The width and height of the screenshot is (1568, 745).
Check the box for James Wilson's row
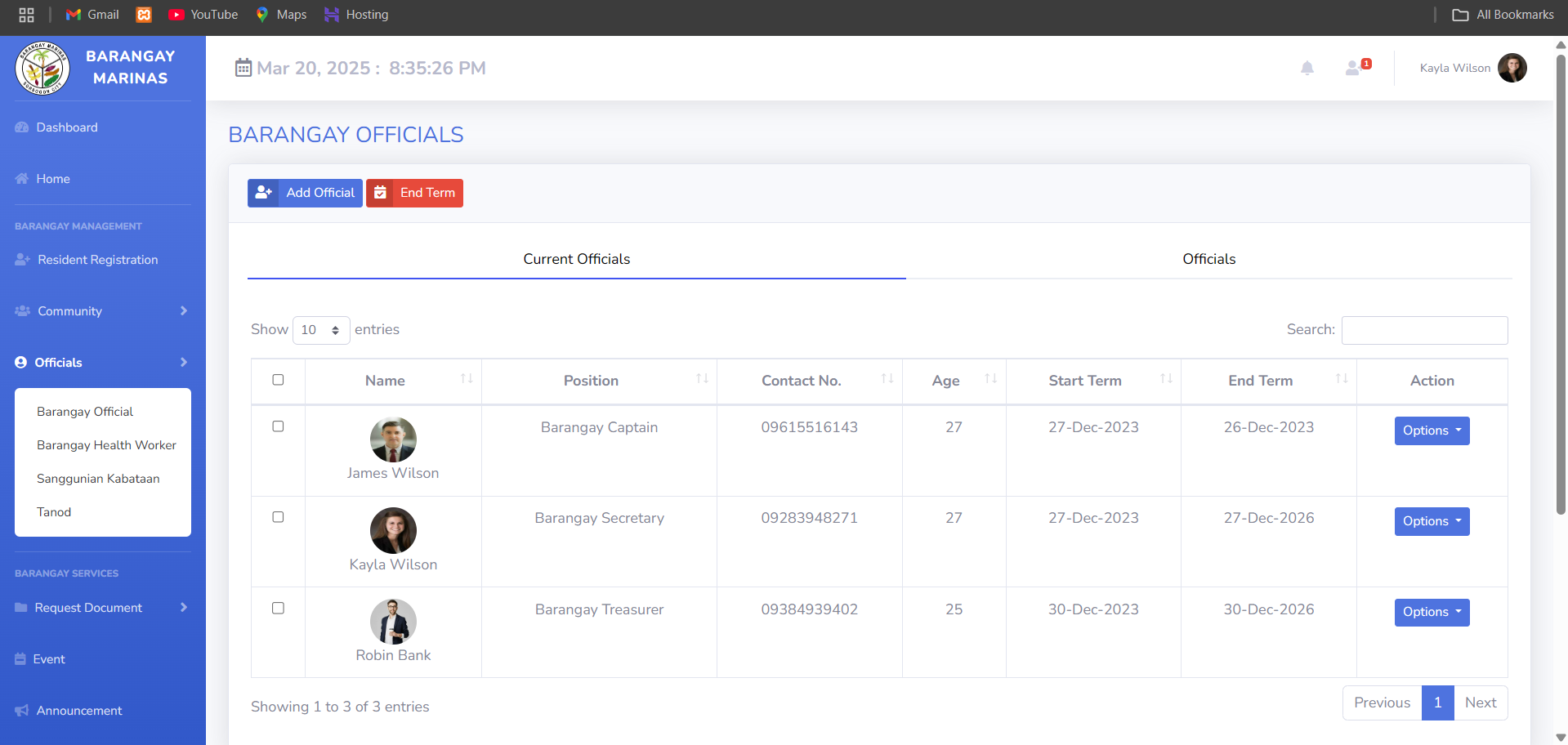(x=278, y=426)
